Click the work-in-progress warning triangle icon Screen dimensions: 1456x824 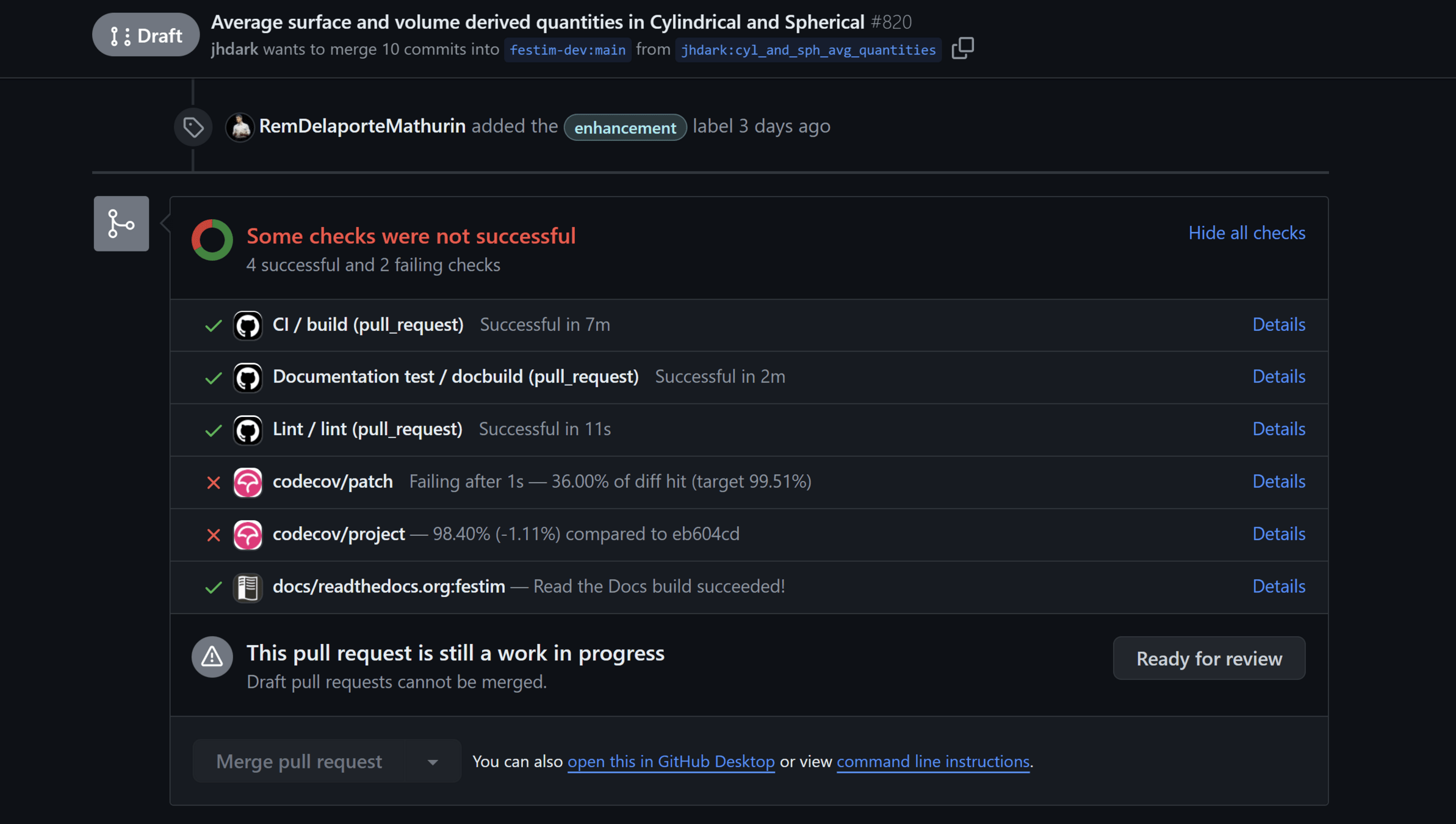(212, 657)
